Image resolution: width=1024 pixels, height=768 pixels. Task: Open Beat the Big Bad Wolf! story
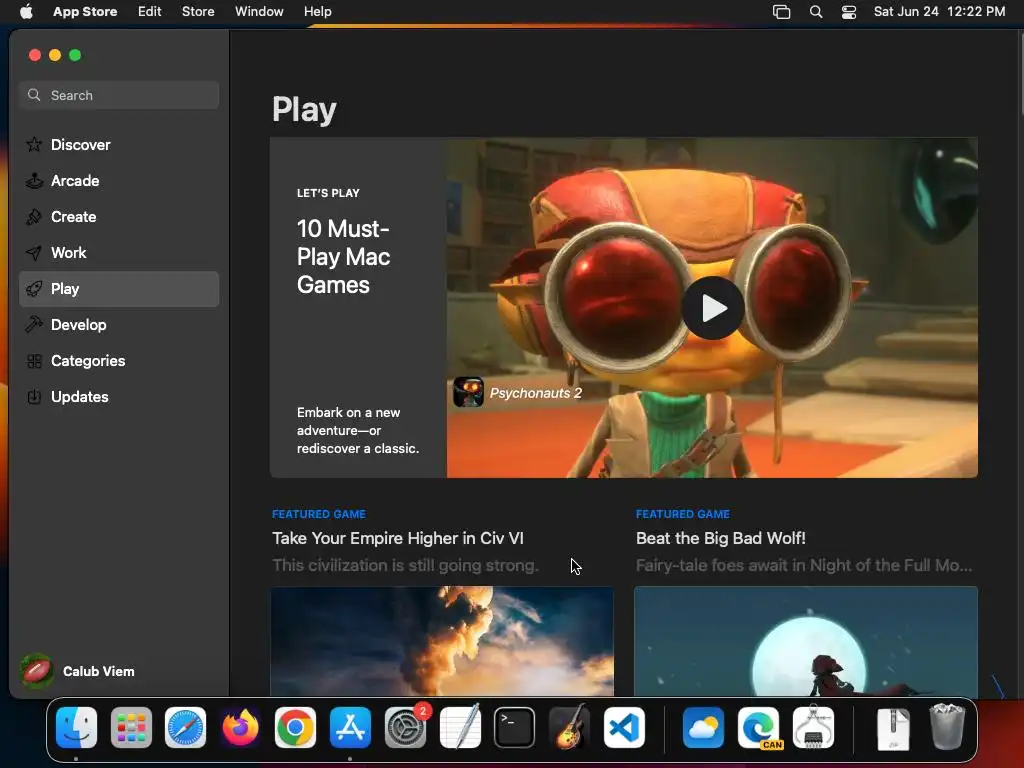(x=720, y=538)
